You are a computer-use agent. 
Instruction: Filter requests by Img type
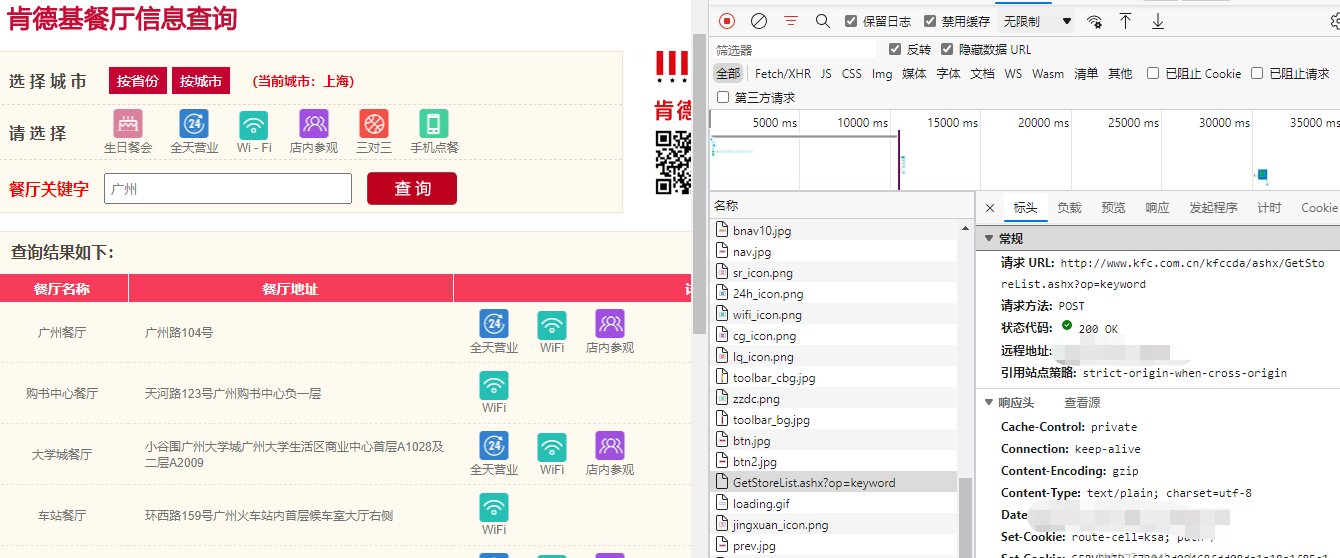click(x=882, y=73)
